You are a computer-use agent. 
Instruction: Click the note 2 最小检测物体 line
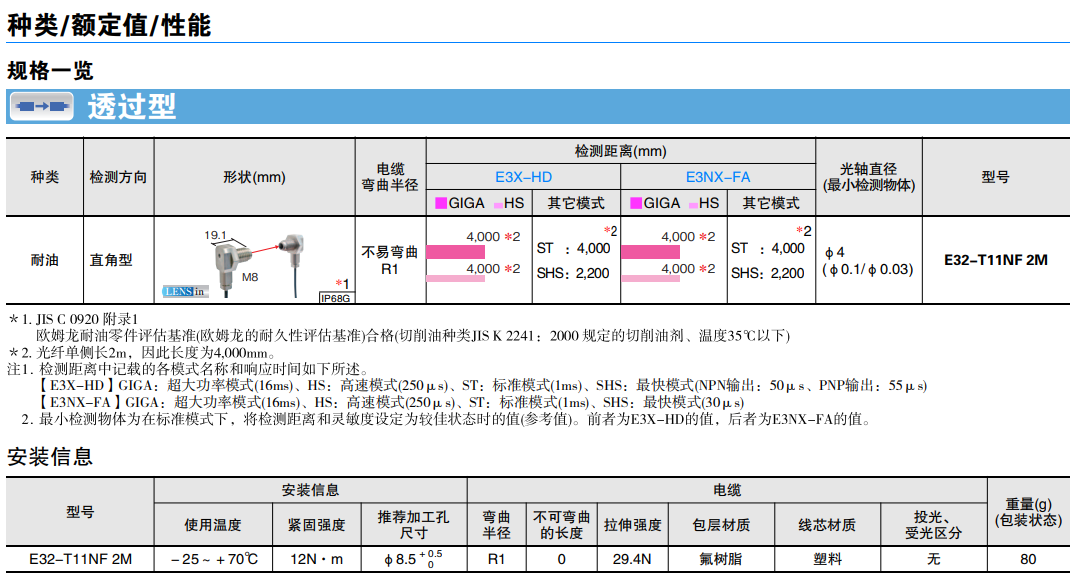pyautogui.click(x=446, y=420)
